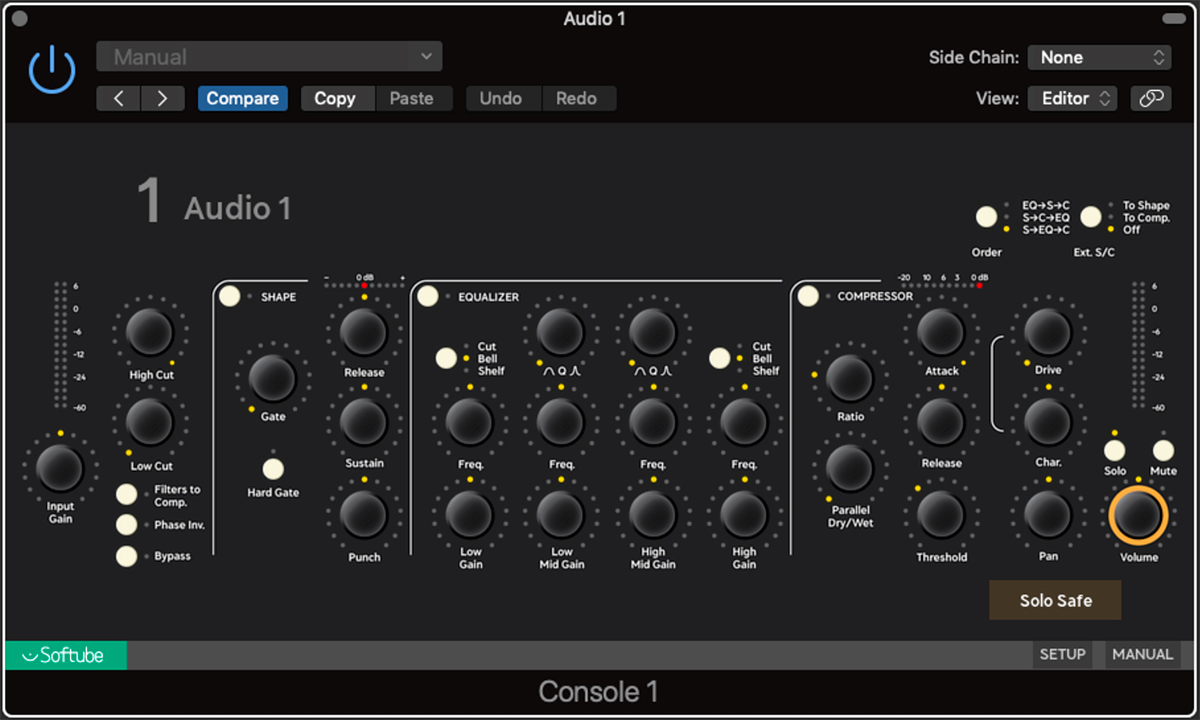This screenshot has height=720, width=1200.
Task: Click the orange Volume knob
Action: (1138, 514)
